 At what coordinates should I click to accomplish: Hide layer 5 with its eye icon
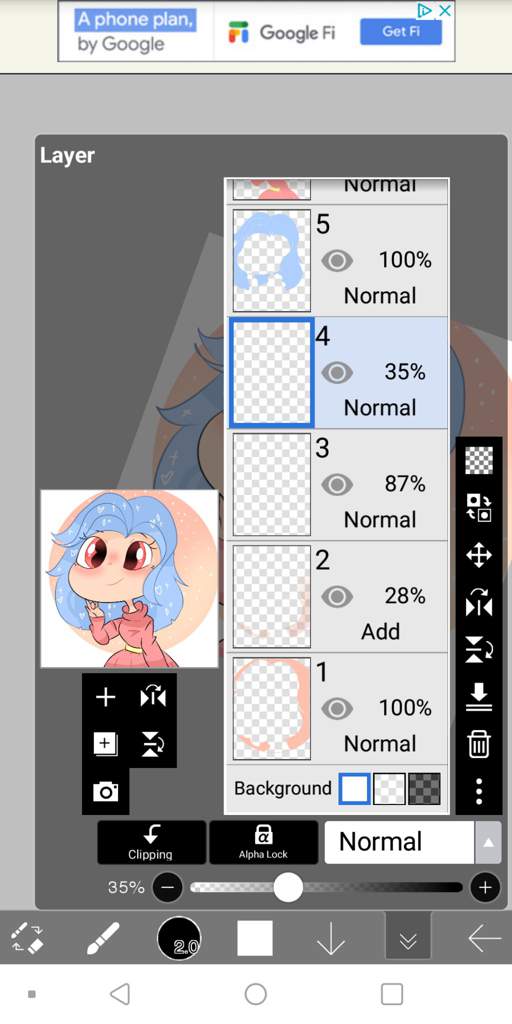(x=337, y=261)
